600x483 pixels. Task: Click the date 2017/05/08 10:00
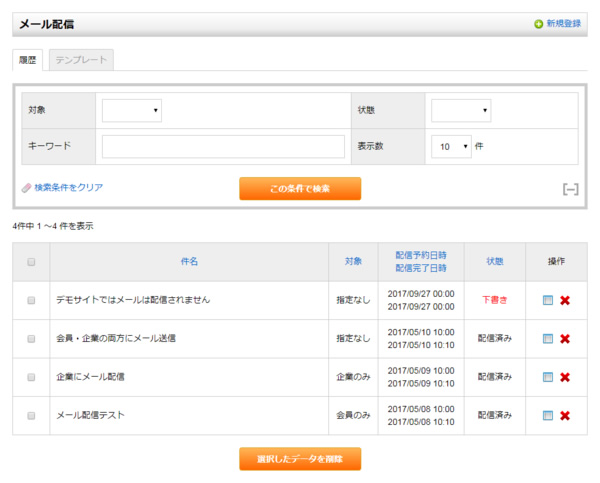421,409
